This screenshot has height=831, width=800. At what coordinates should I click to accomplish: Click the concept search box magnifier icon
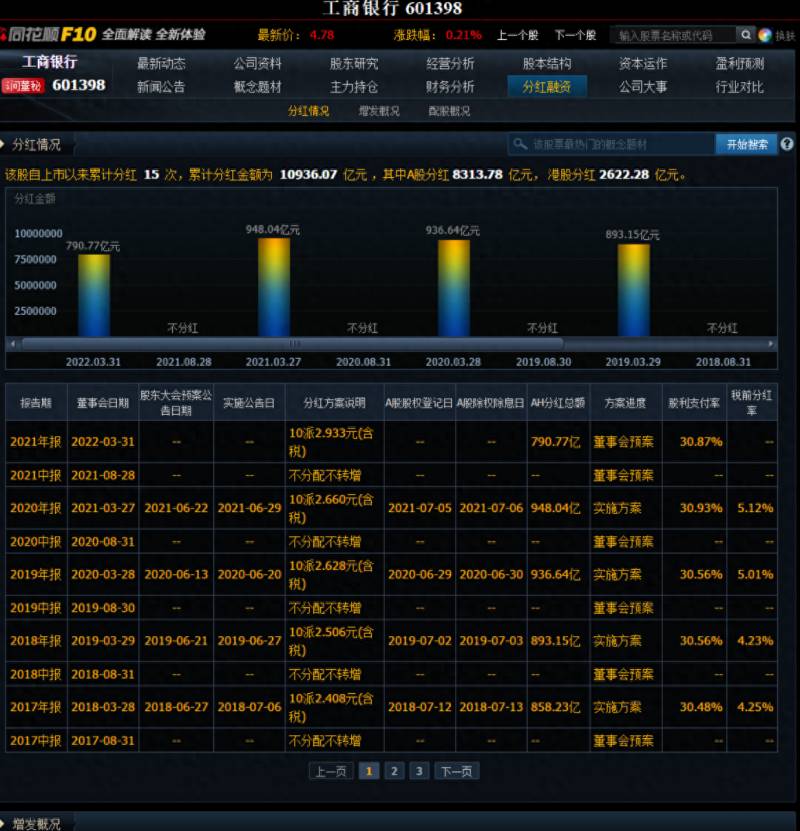pos(520,144)
